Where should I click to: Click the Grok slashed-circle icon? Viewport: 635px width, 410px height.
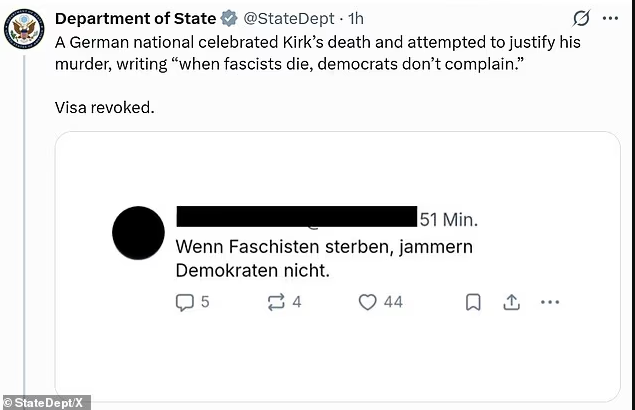point(580,19)
